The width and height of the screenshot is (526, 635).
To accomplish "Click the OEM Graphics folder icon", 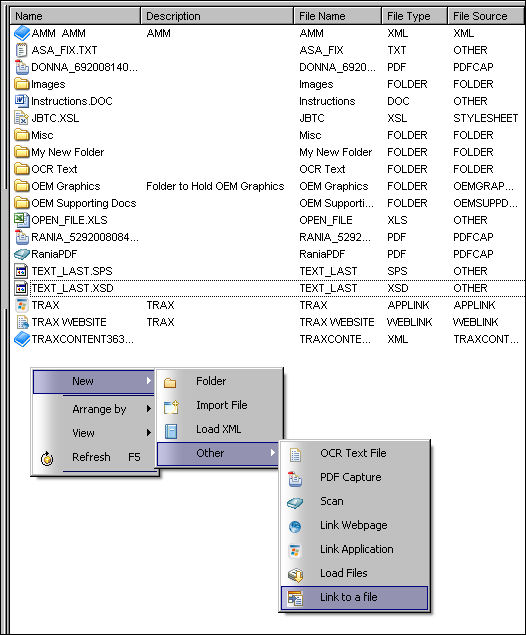I will (22, 186).
